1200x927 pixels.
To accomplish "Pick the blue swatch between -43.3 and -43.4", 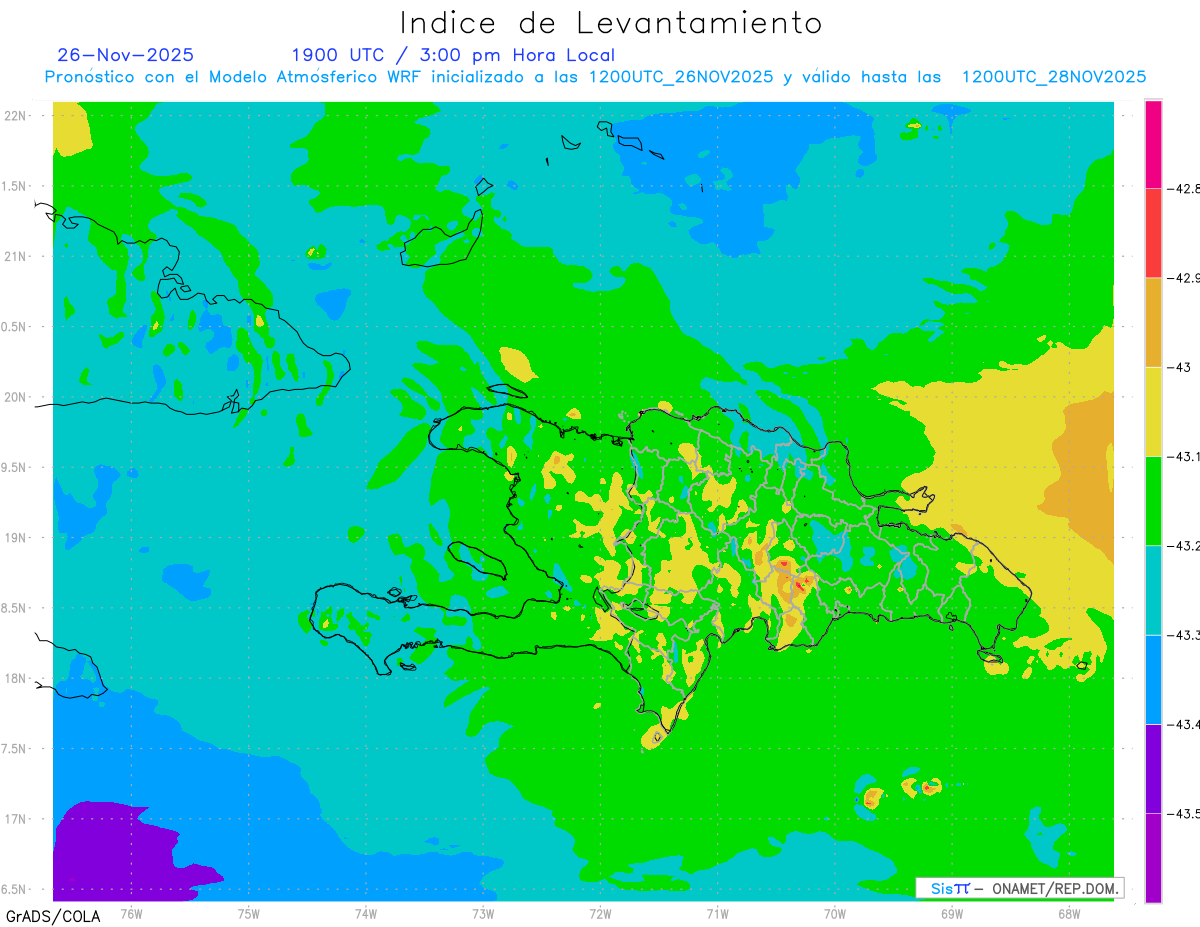I will point(1153,679).
